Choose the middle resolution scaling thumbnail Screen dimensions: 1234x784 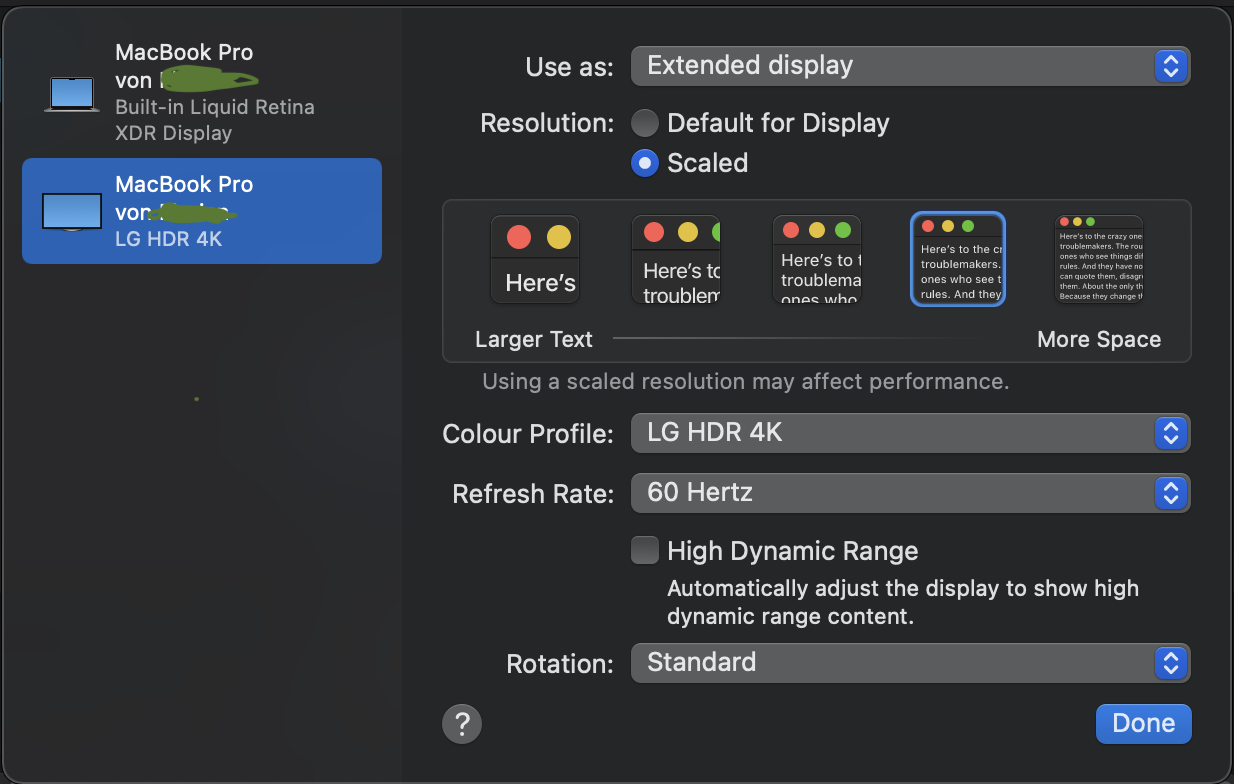point(817,259)
